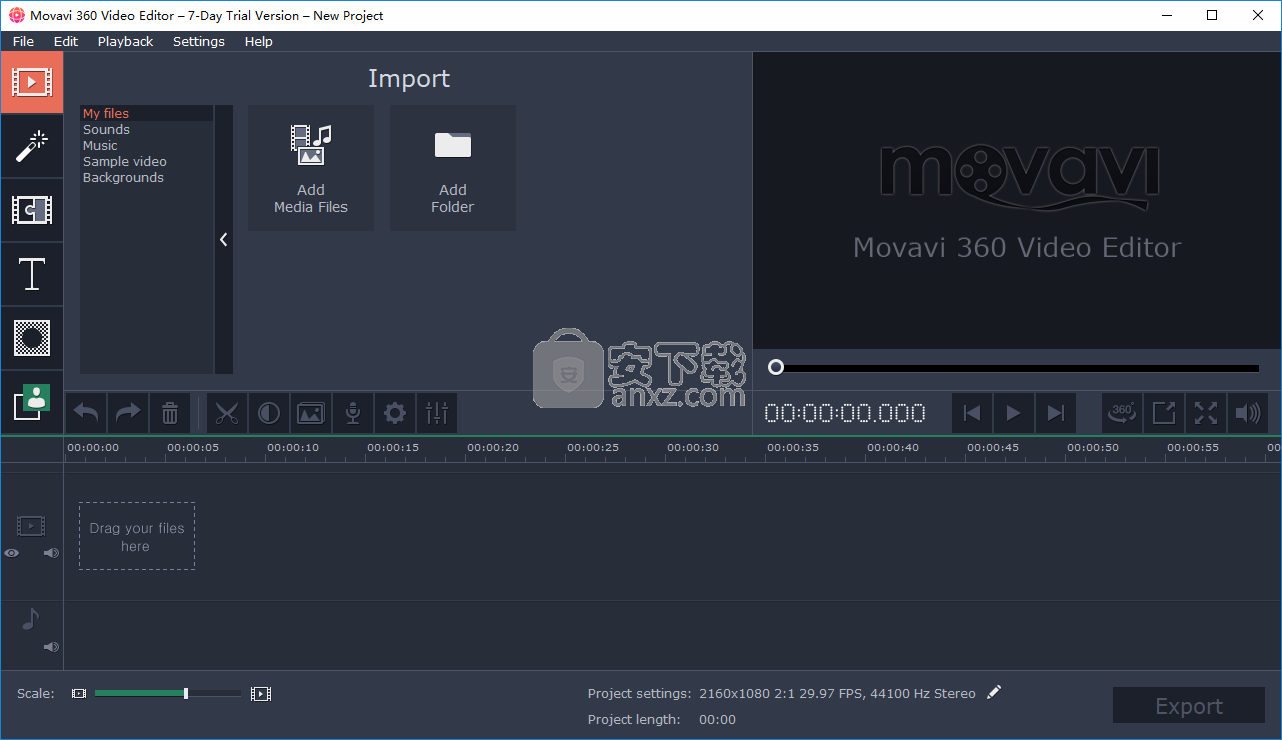Select Sample video category
The image size is (1282, 740).
click(147, 162)
